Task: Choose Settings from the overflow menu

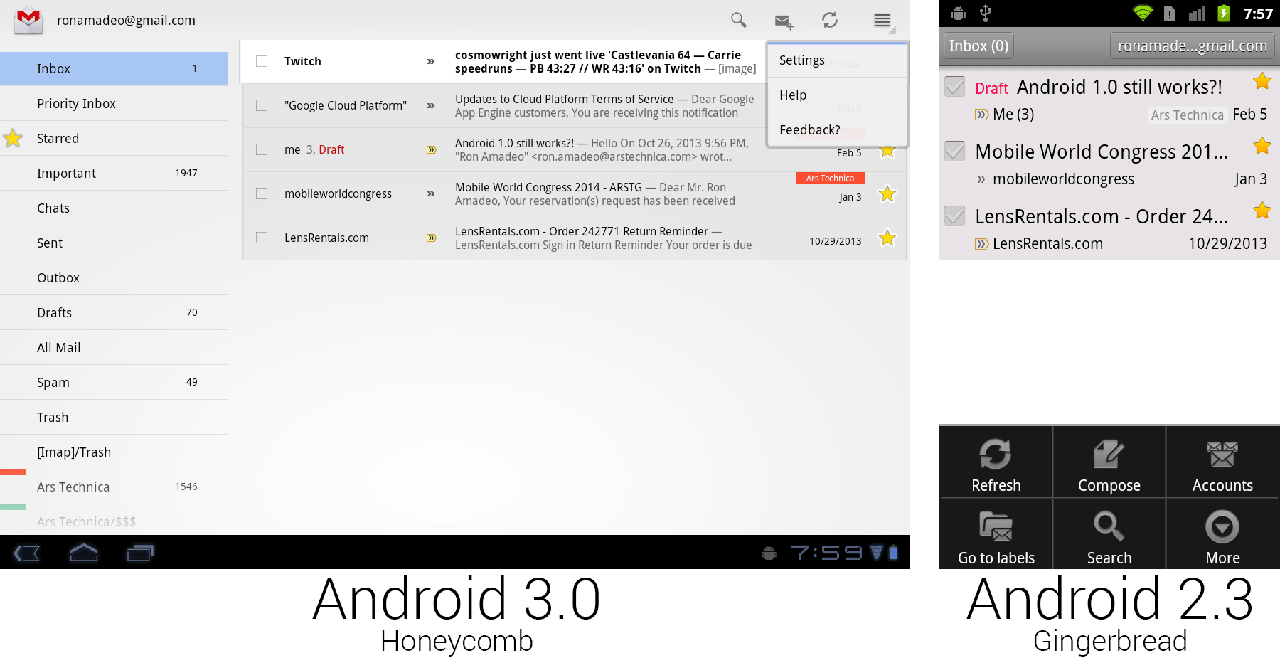Action: [x=802, y=61]
